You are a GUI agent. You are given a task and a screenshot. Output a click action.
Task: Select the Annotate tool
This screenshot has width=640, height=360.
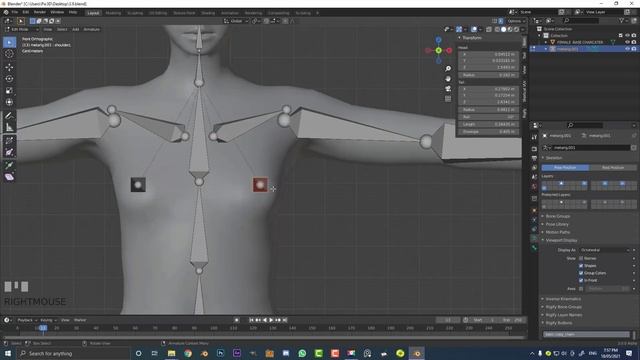click(9, 116)
